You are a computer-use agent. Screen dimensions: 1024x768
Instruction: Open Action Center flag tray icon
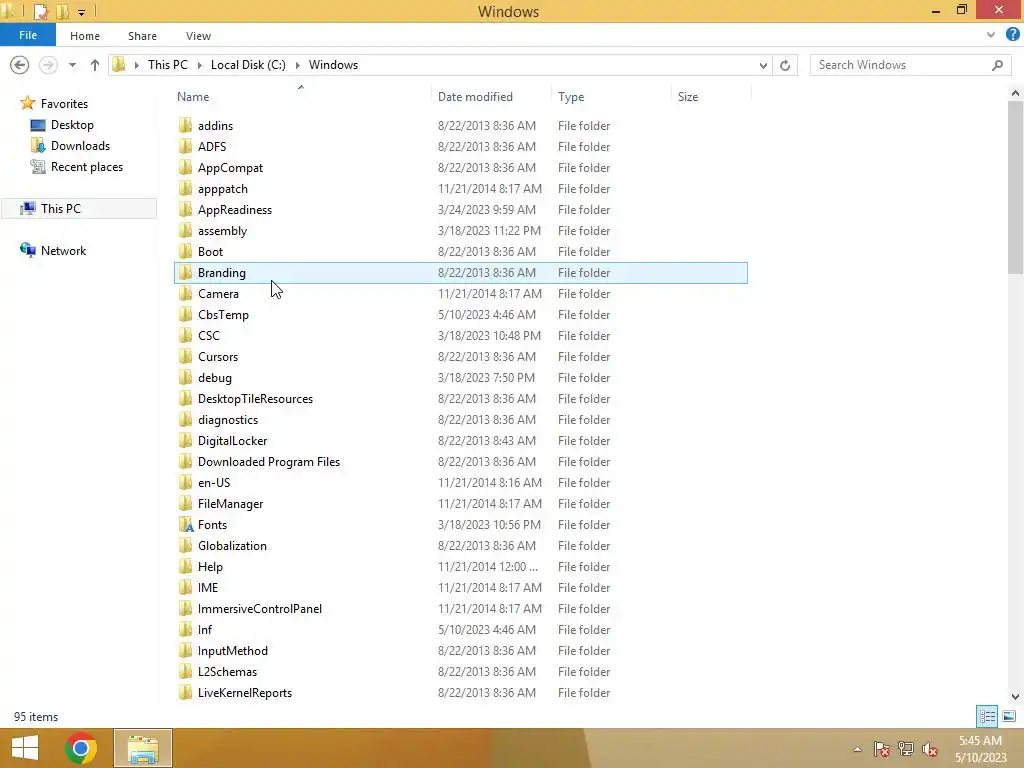tap(882, 749)
